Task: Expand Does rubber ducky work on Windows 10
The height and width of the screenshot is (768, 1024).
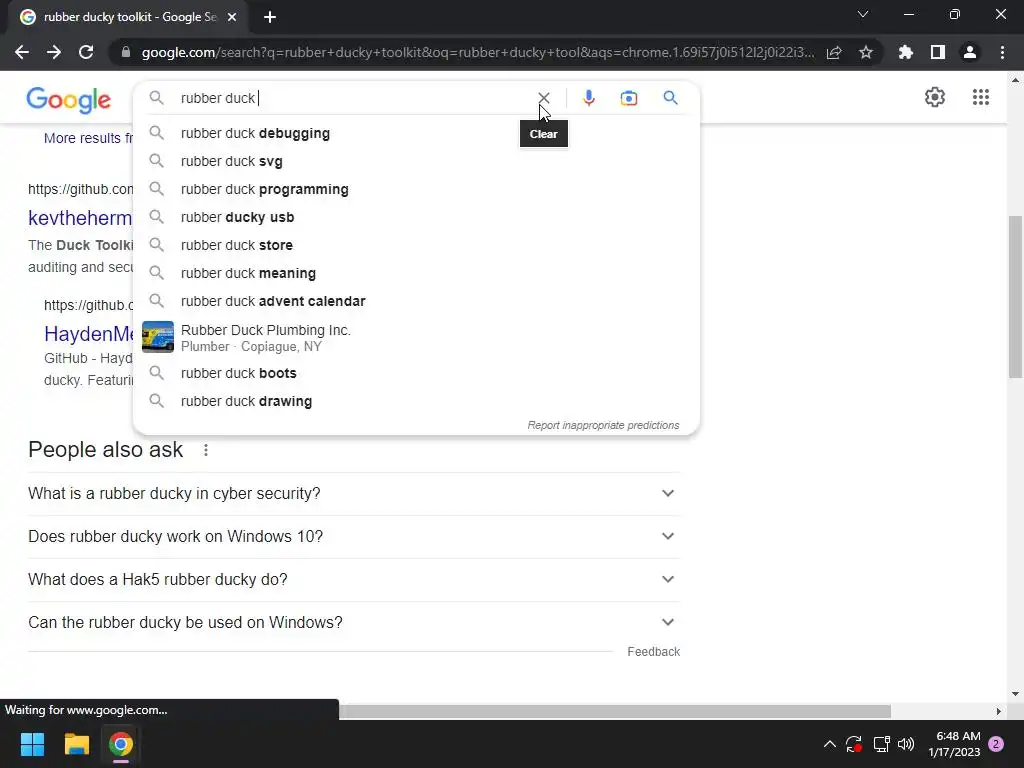Action: coord(354,537)
